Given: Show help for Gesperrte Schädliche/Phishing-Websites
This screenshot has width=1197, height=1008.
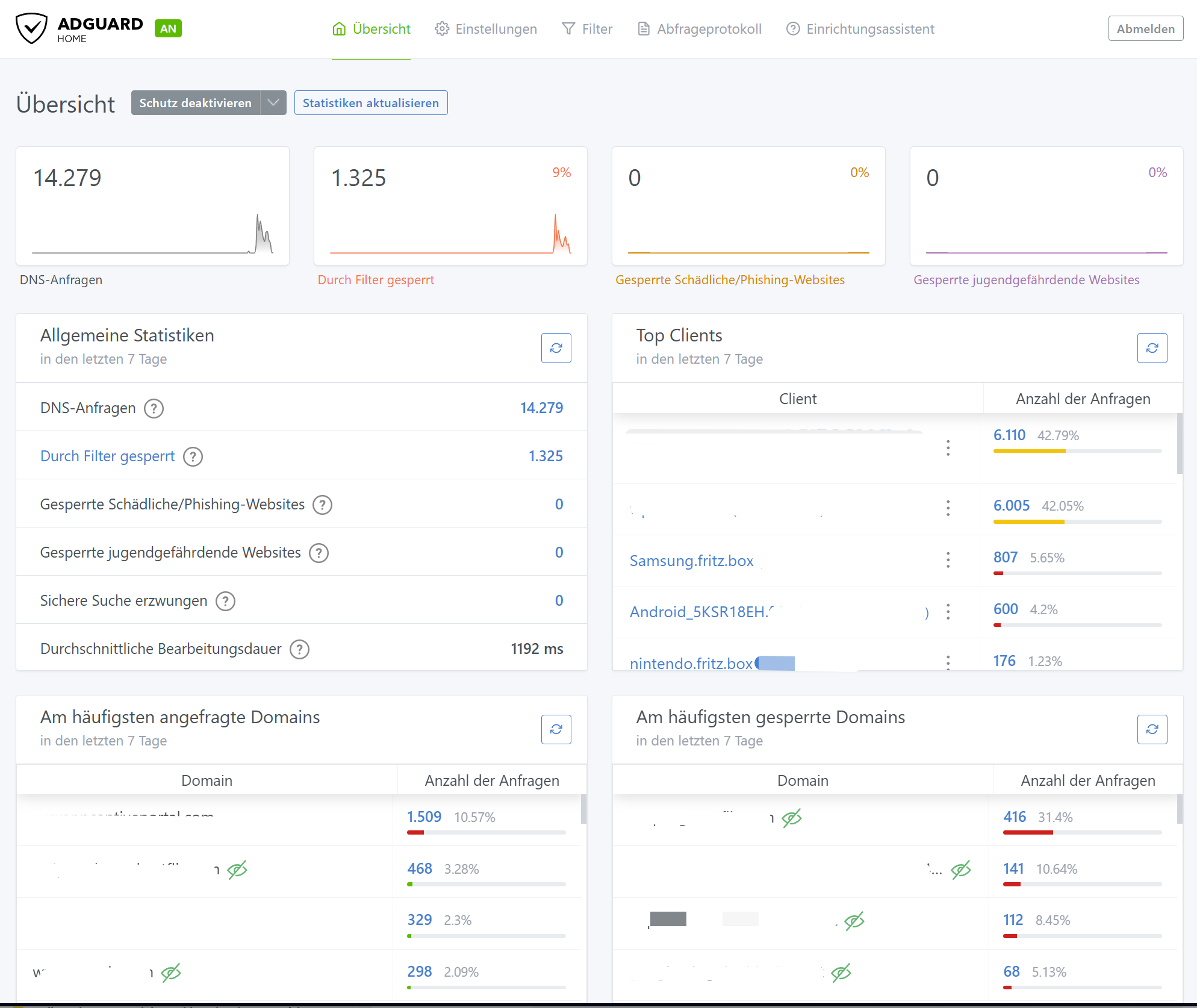Looking at the screenshot, I should point(323,505).
